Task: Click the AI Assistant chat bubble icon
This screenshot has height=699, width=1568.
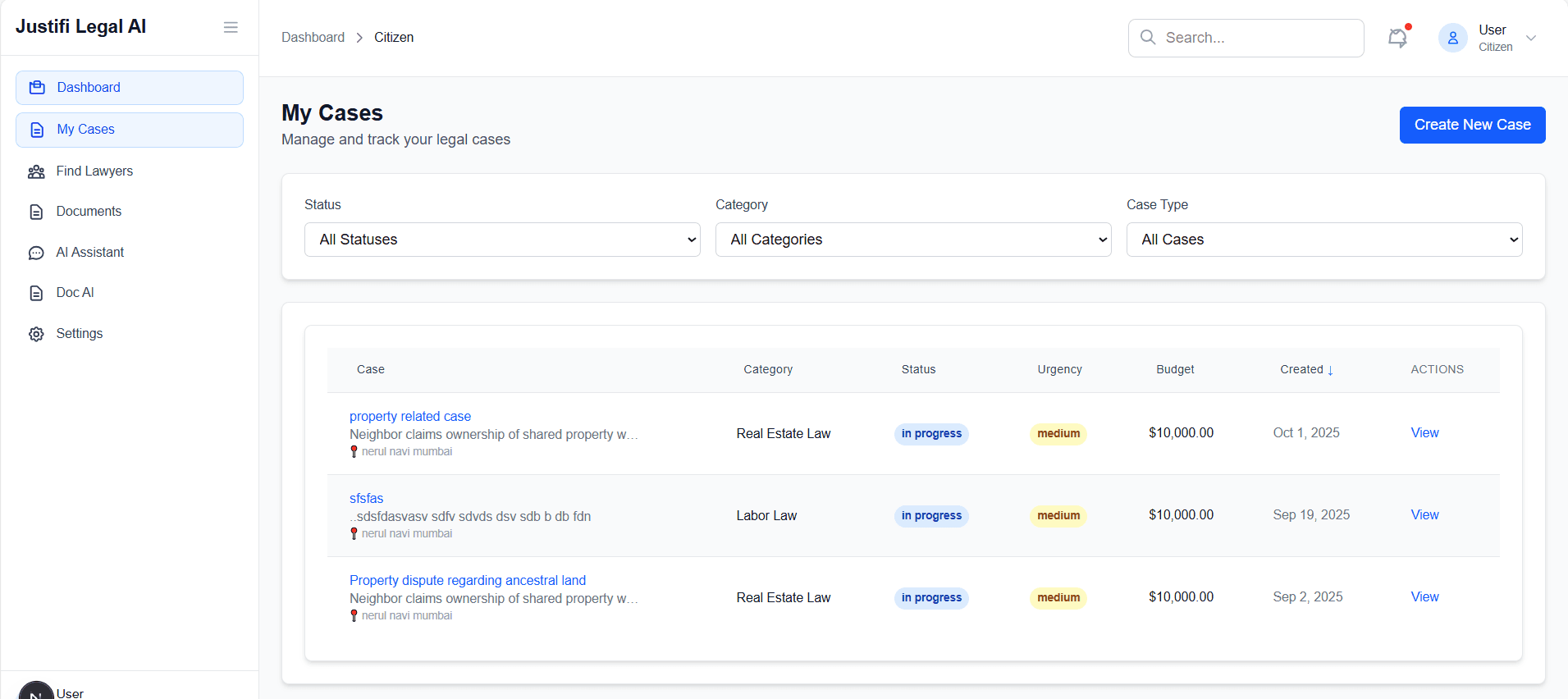Action: pyautogui.click(x=36, y=253)
